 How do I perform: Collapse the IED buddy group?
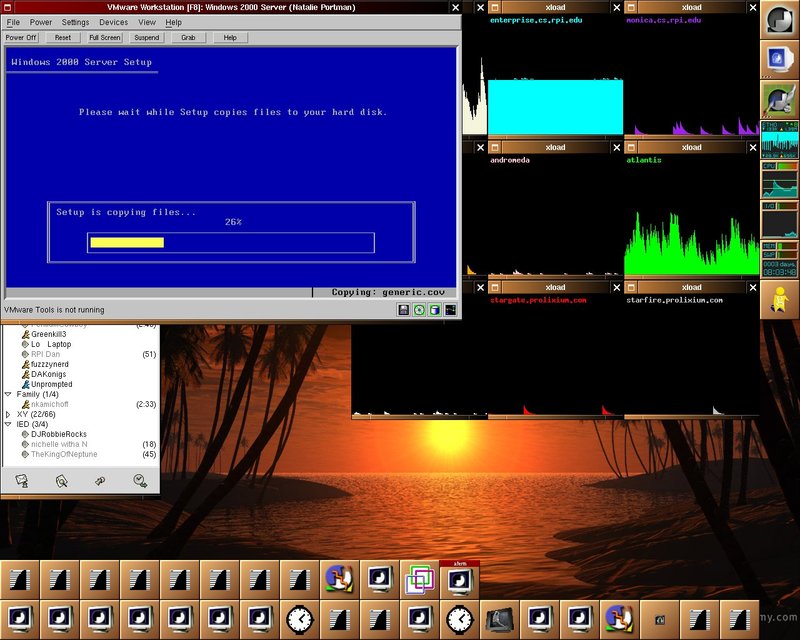[x=9, y=424]
